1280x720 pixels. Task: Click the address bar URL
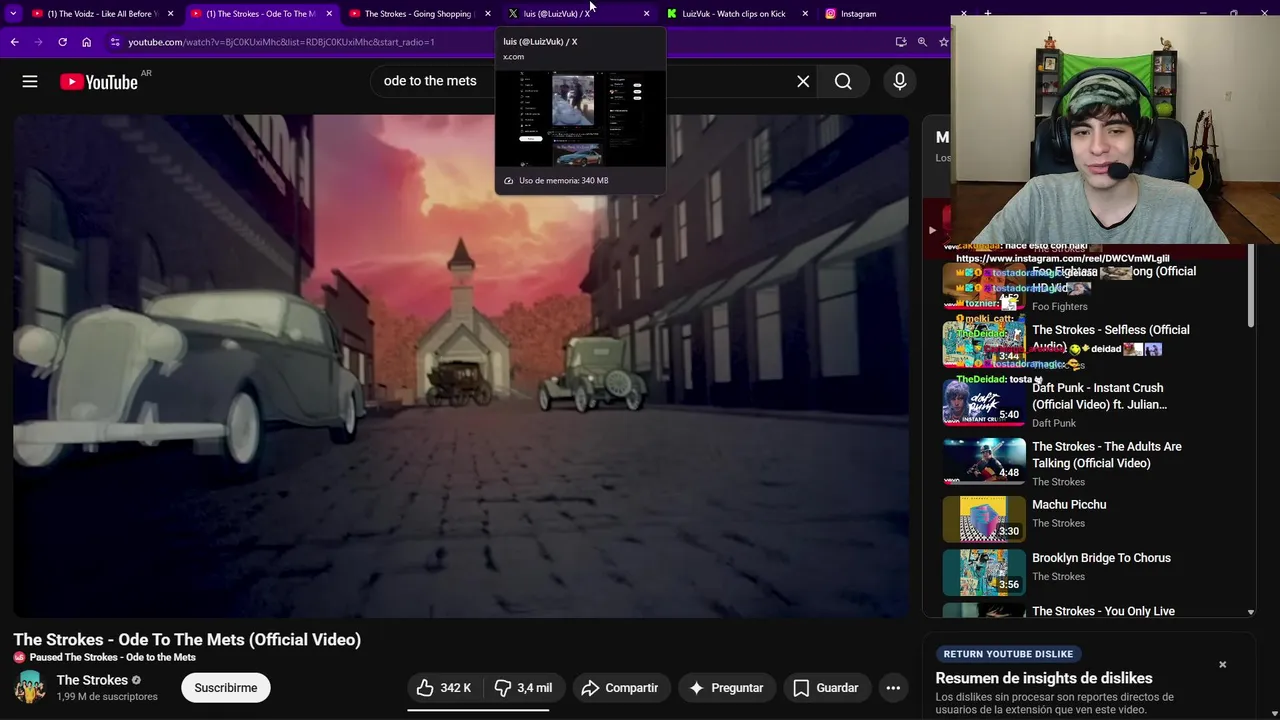(x=281, y=42)
